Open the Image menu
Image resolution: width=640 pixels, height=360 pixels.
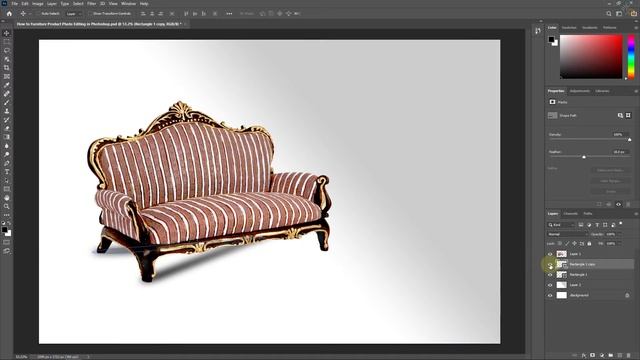click(x=38, y=4)
